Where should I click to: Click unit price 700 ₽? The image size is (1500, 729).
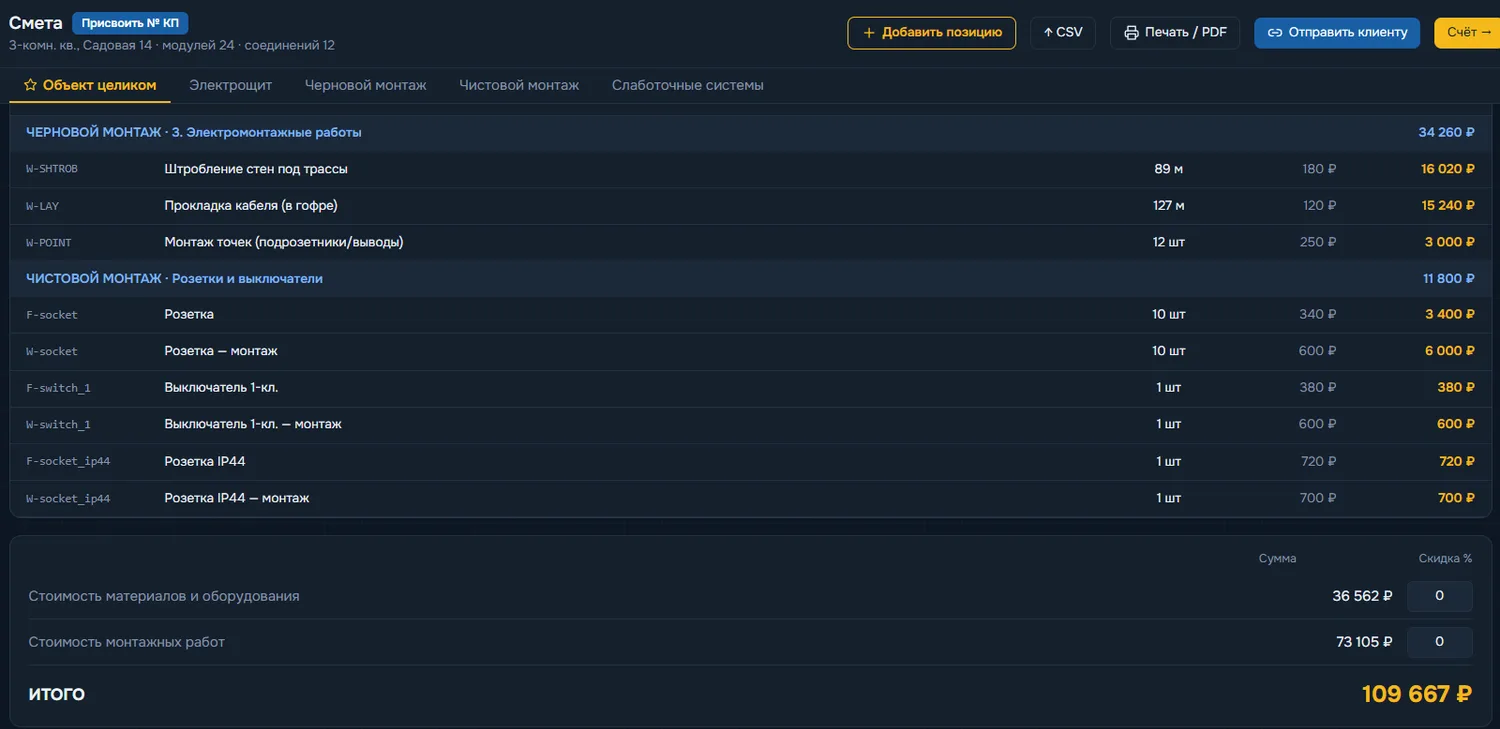click(x=1319, y=498)
